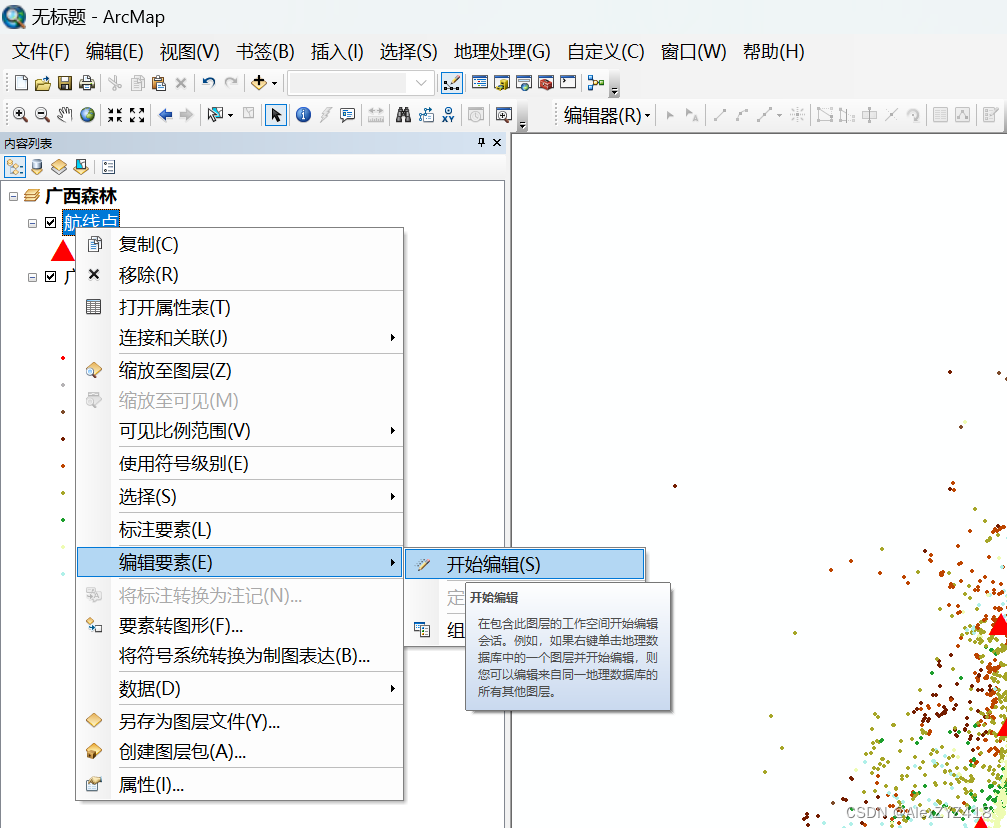Click the Find binoculars icon
Image resolution: width=1007 pixels, height=828 pixels.
403,114
